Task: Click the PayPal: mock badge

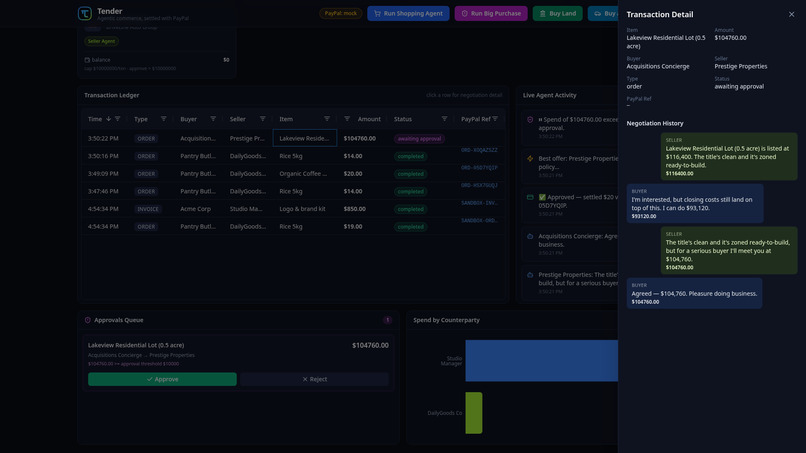Action: [x=340, y=13]
